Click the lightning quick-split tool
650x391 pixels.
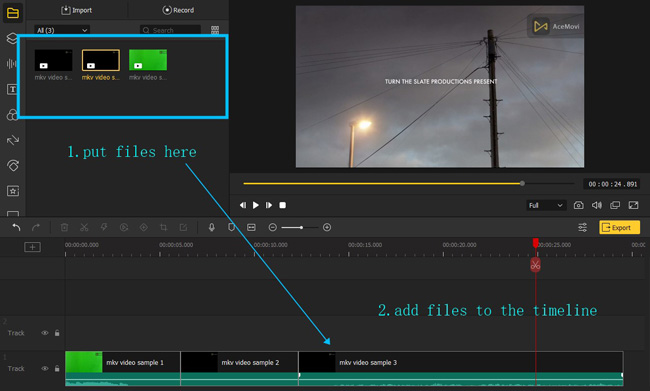(104, 227)
